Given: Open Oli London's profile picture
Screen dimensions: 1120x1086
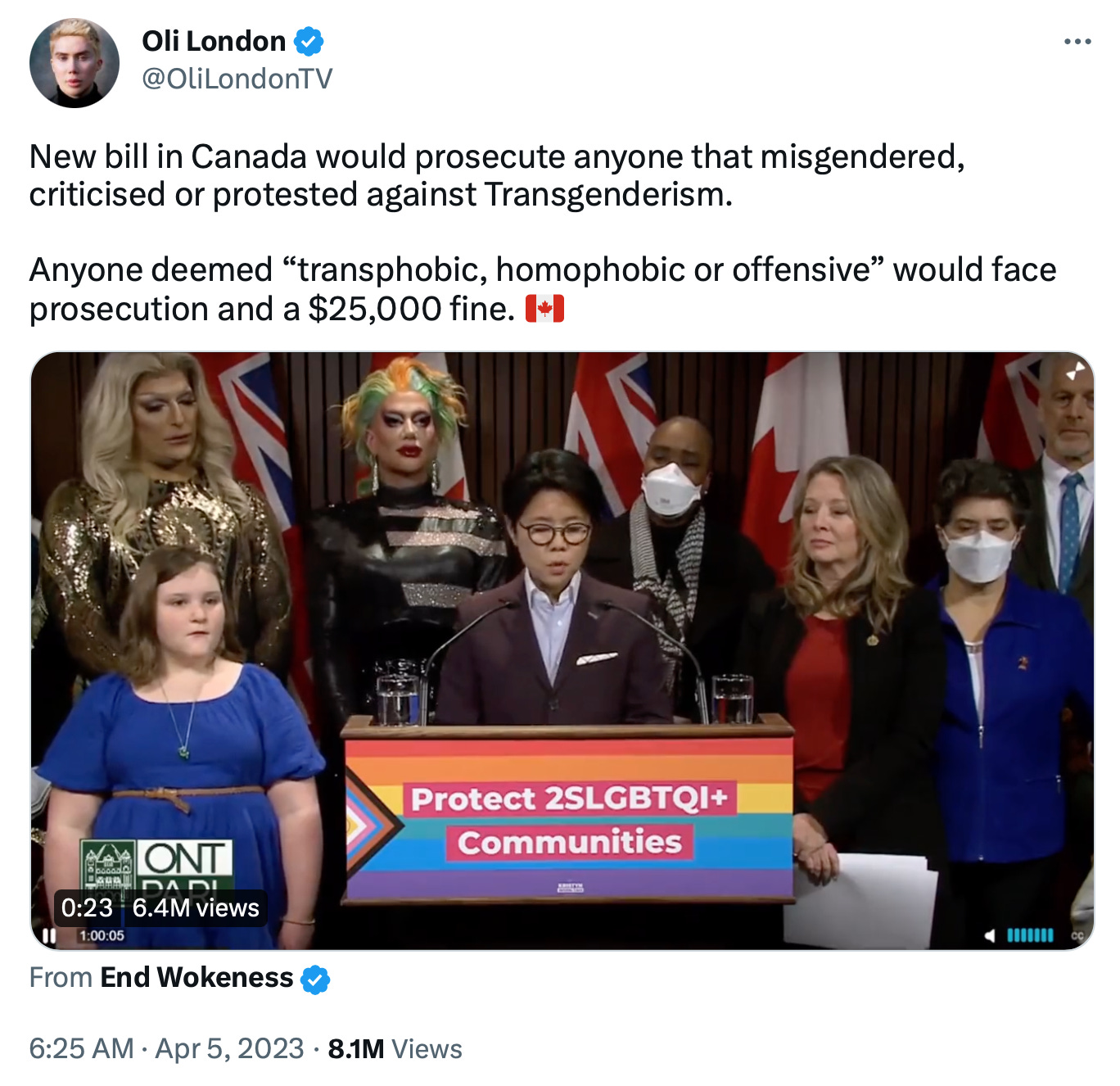Looking at the screenshot, I should pyautogui.click(x=75, y=63).
